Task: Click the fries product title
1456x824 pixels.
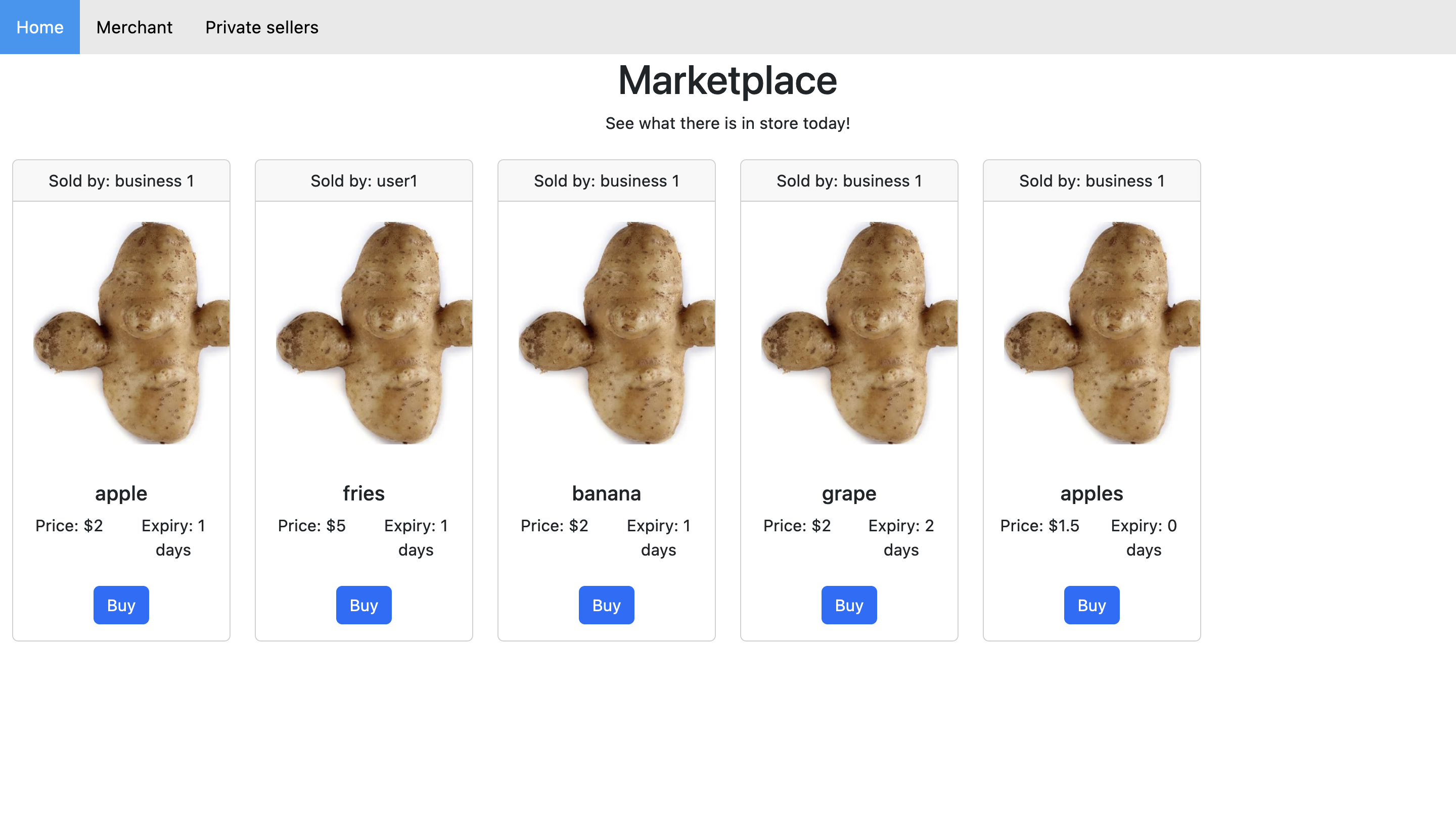Action: [x=364, y=493]
